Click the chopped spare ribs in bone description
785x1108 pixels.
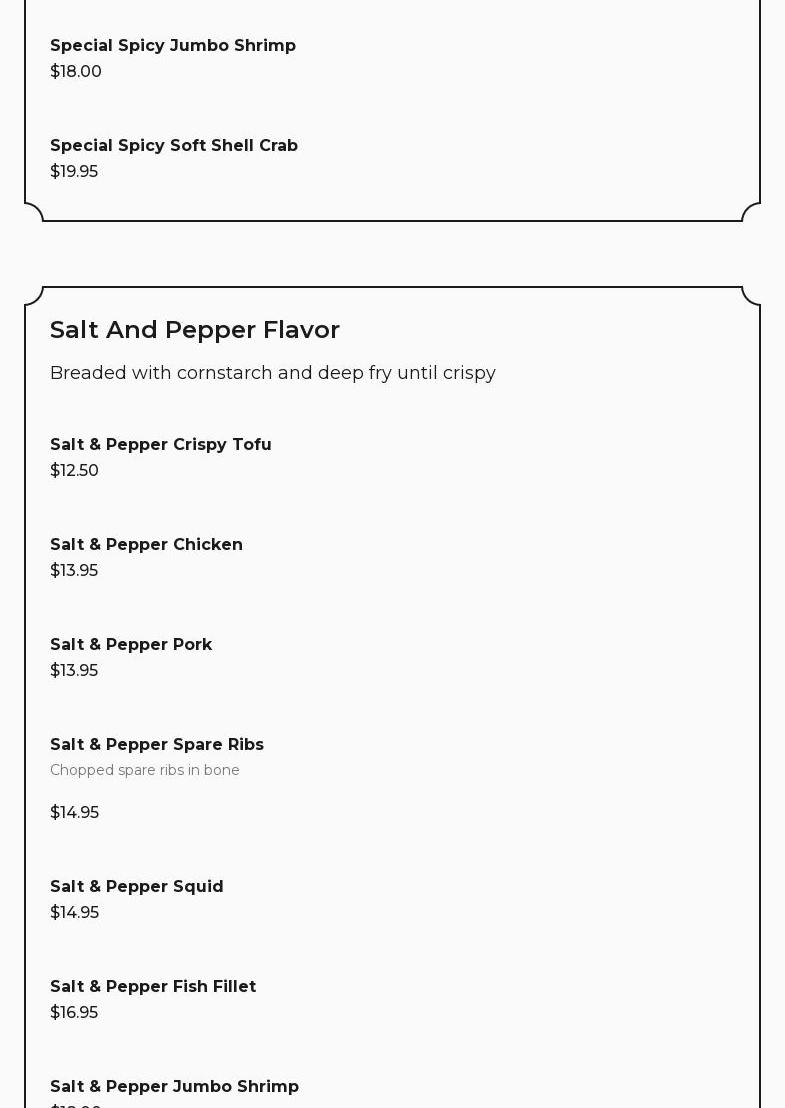145,770
